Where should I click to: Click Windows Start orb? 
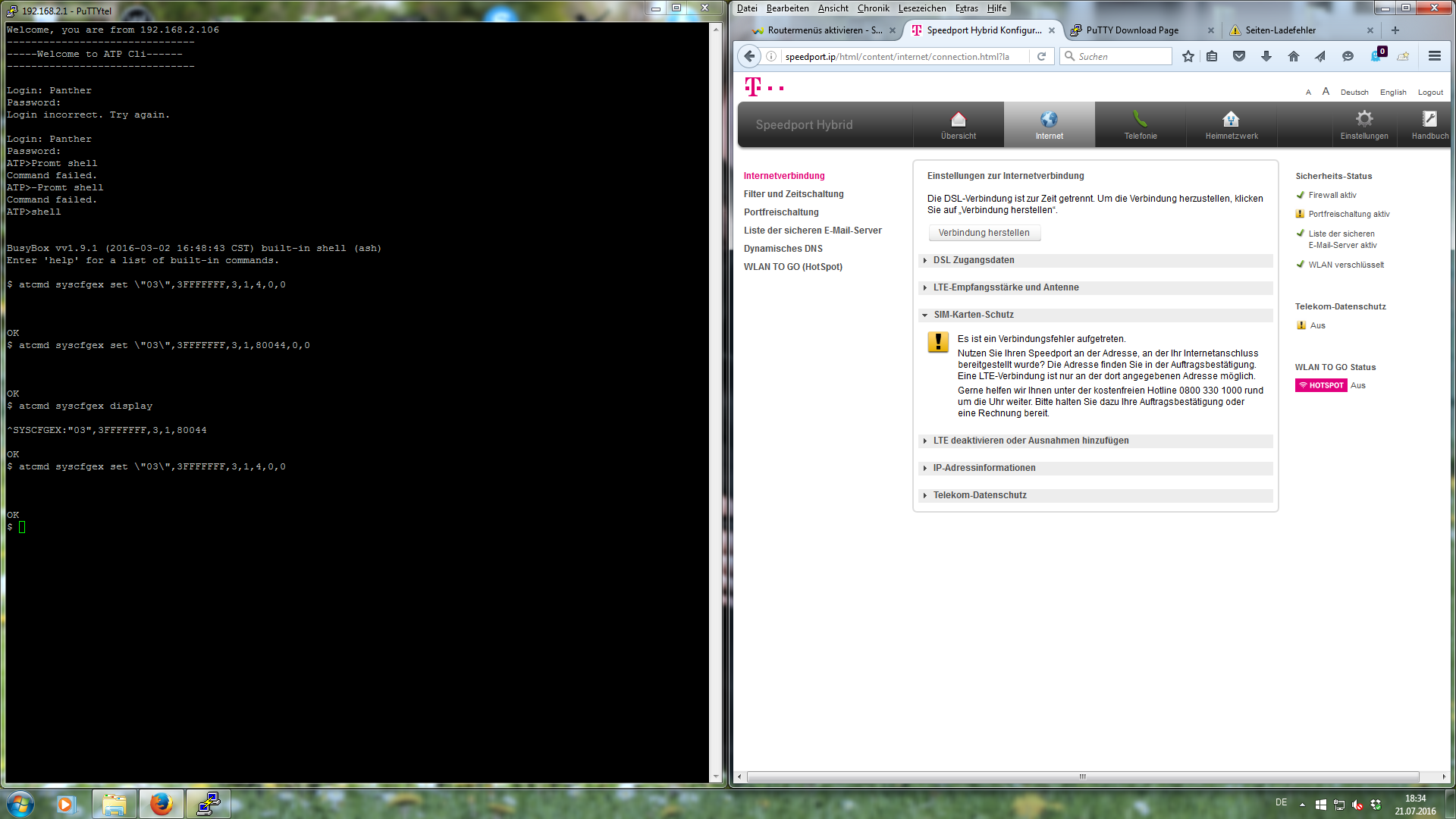coord(20,804)
